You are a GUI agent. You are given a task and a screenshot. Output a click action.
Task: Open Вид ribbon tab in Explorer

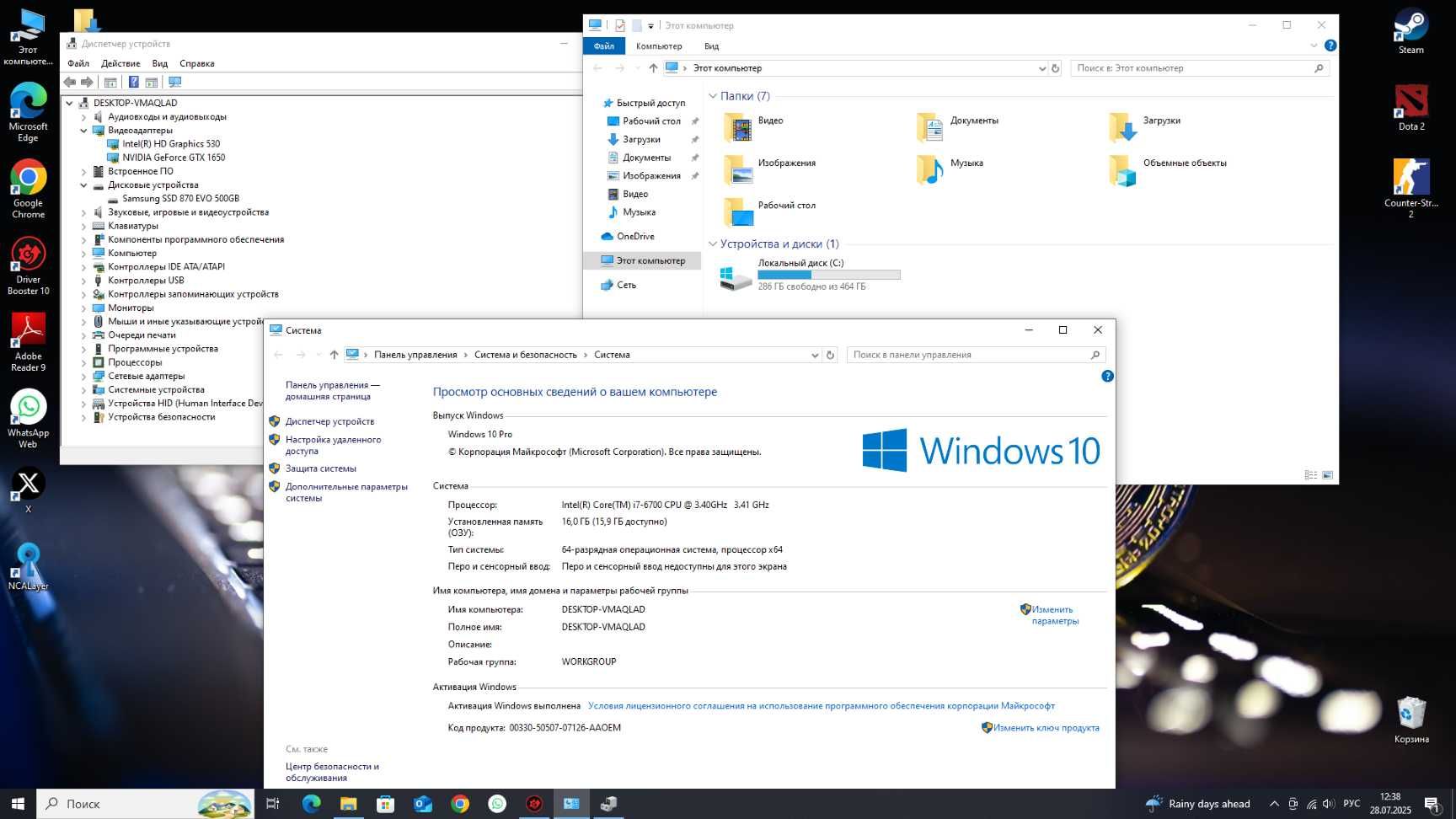712,46
